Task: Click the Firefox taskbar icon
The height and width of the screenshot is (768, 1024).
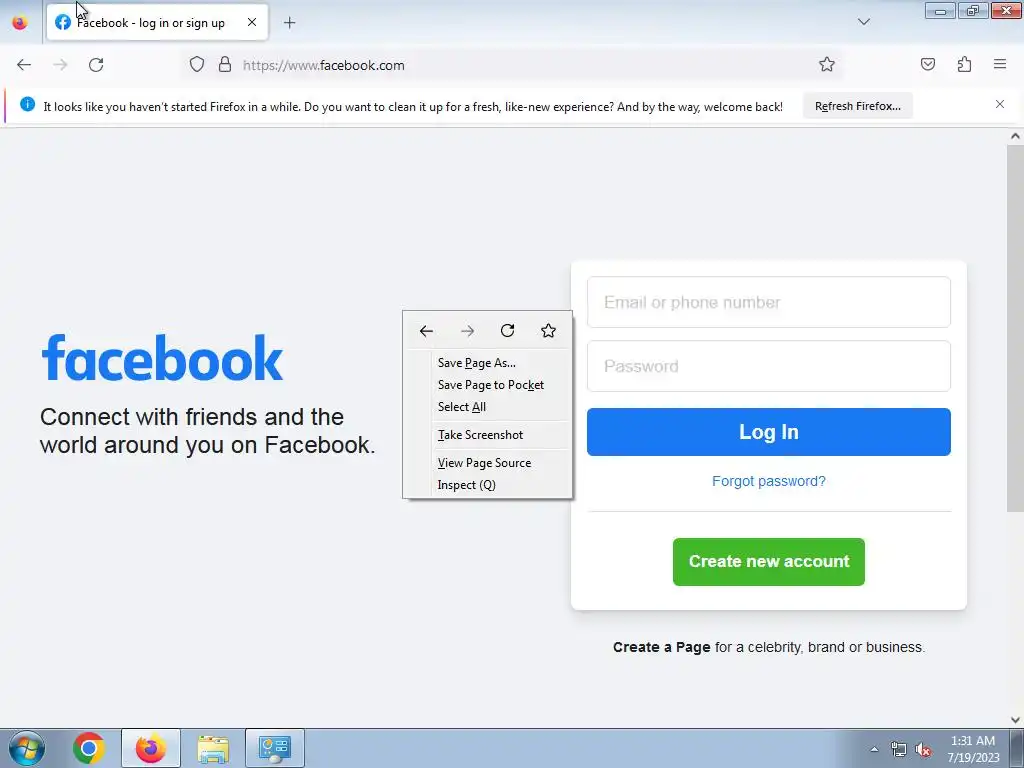Action: tap(150, 748)
